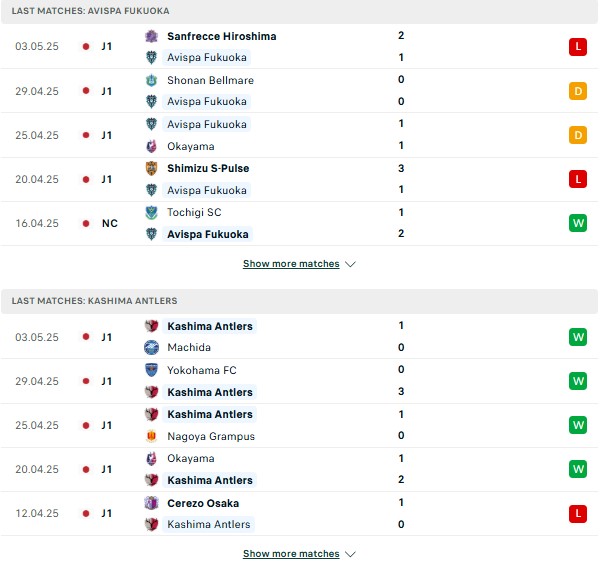Click the red L badge for the Sanfrecce Hiroshima match
Screen dimensions: 603x571
coord(578,47)
